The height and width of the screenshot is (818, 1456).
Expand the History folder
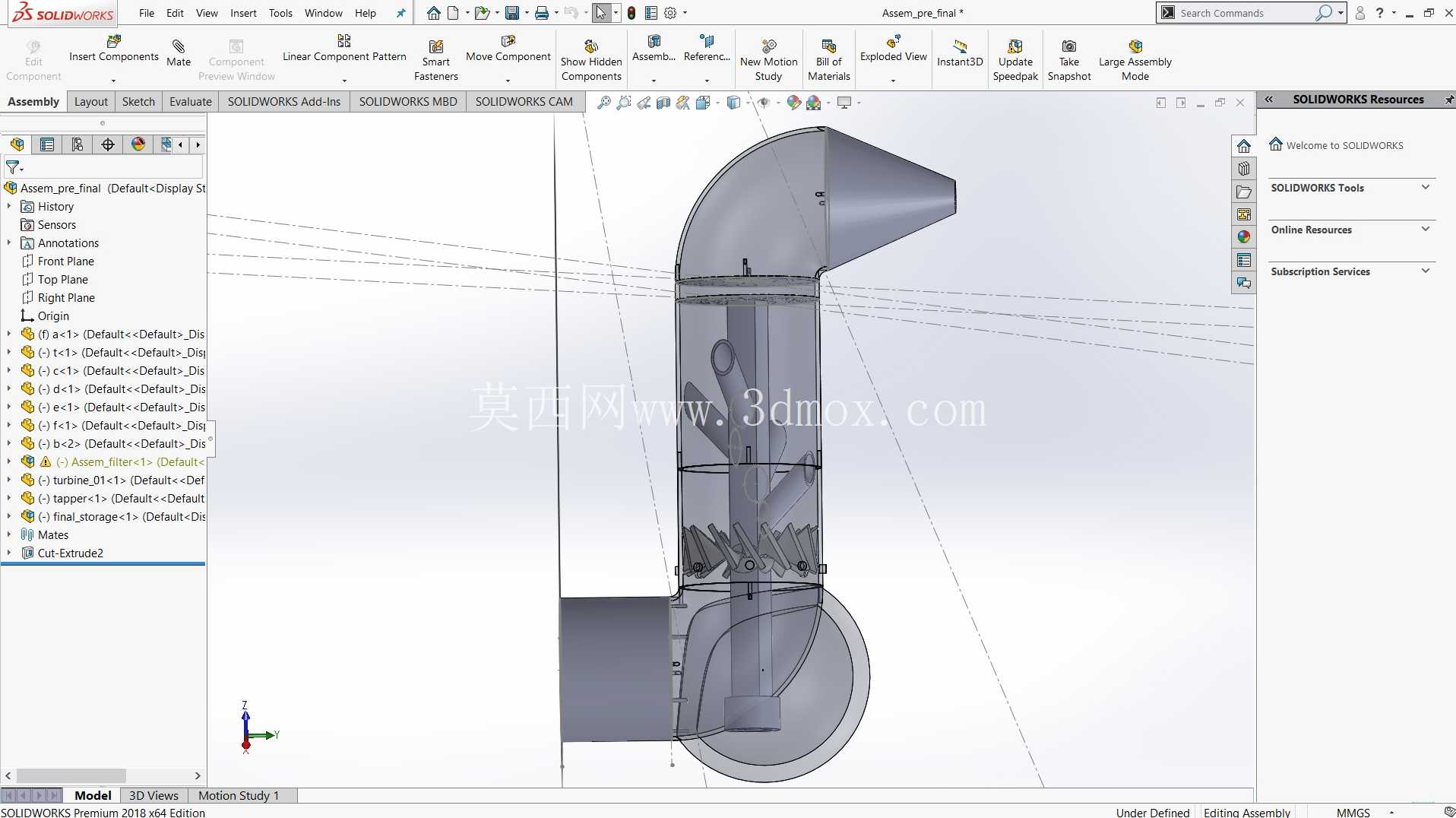coord(9,207)
